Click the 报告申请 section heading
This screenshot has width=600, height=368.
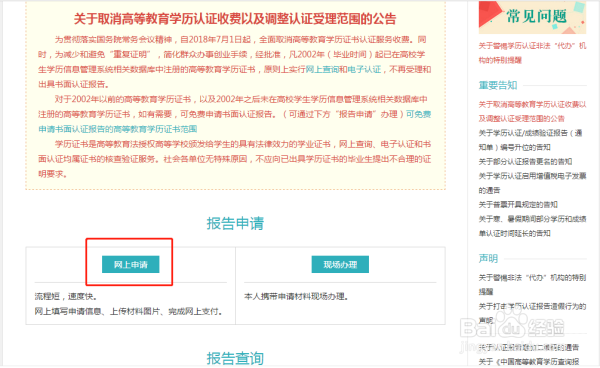click(235, 223)
